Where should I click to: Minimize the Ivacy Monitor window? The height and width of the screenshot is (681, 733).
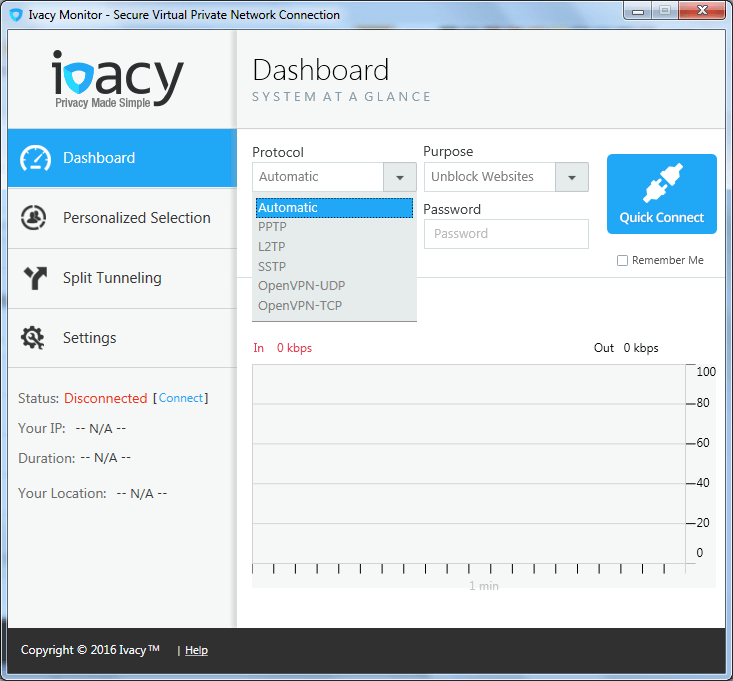tap(638, 11)
